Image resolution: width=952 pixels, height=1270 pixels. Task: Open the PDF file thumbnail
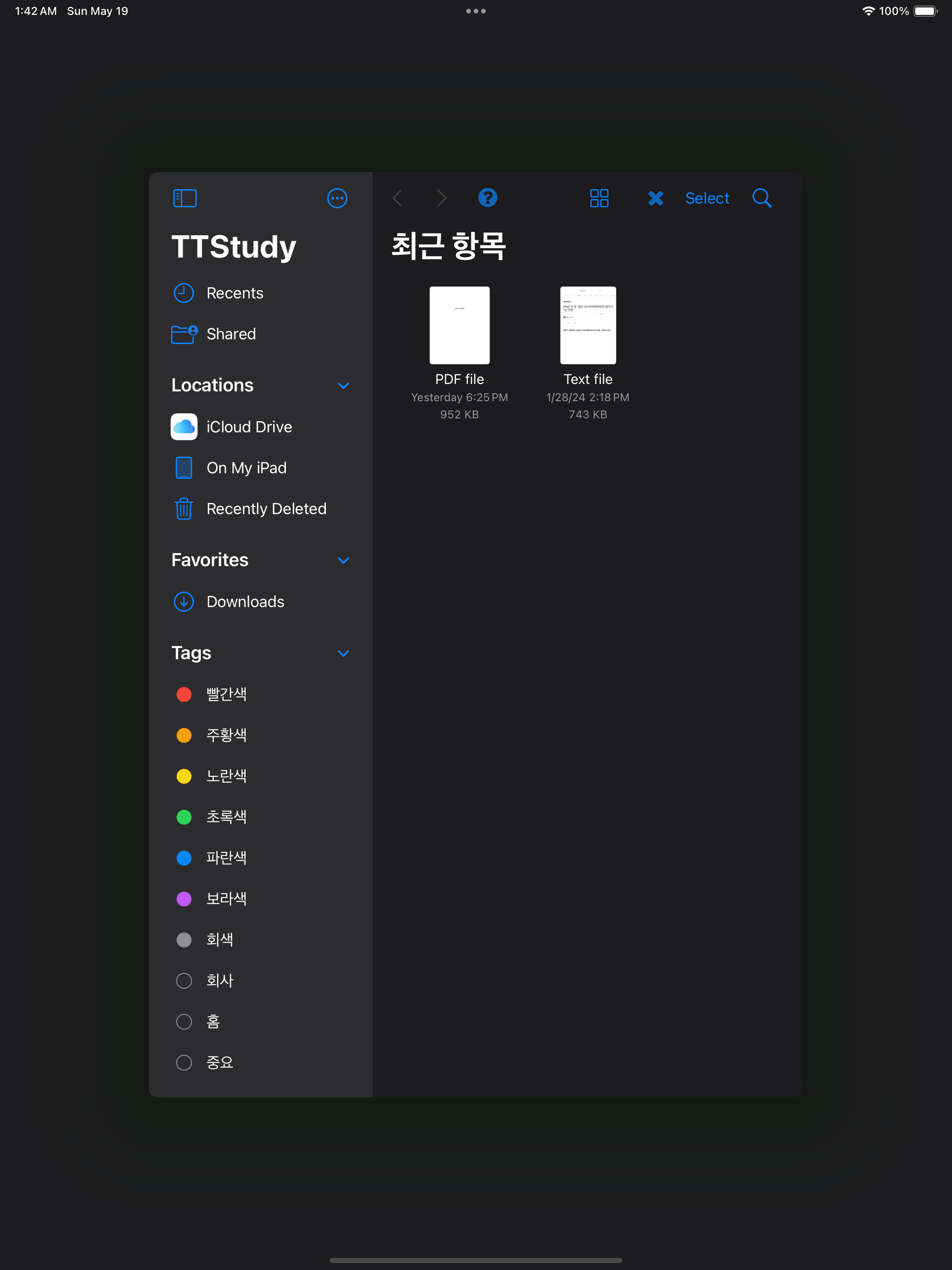(x=459, y=325)
